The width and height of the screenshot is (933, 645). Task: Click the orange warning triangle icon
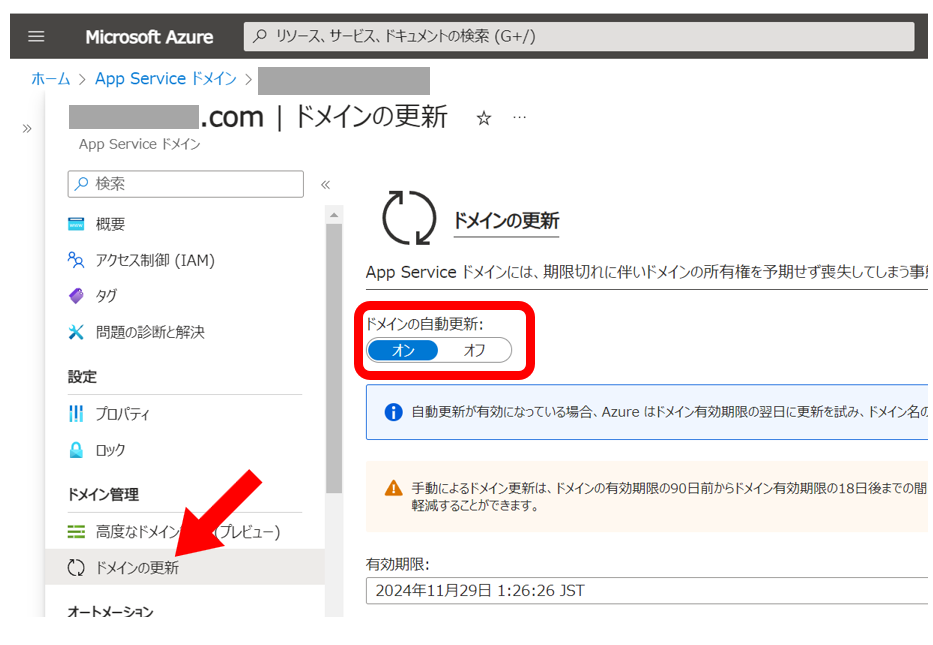[x=393, y=489]
